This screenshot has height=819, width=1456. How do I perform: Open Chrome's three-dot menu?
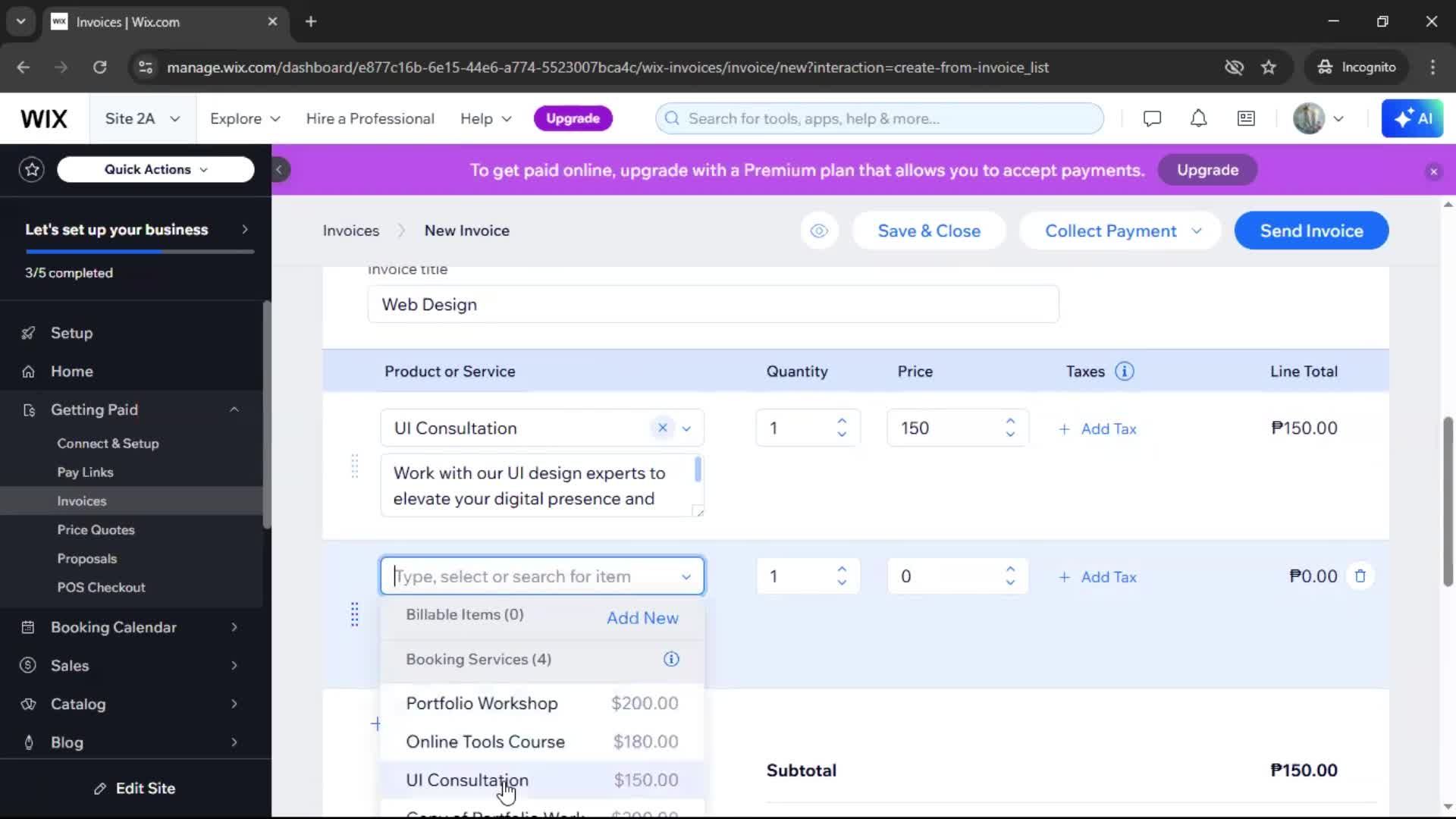[x=1432, y=67]
